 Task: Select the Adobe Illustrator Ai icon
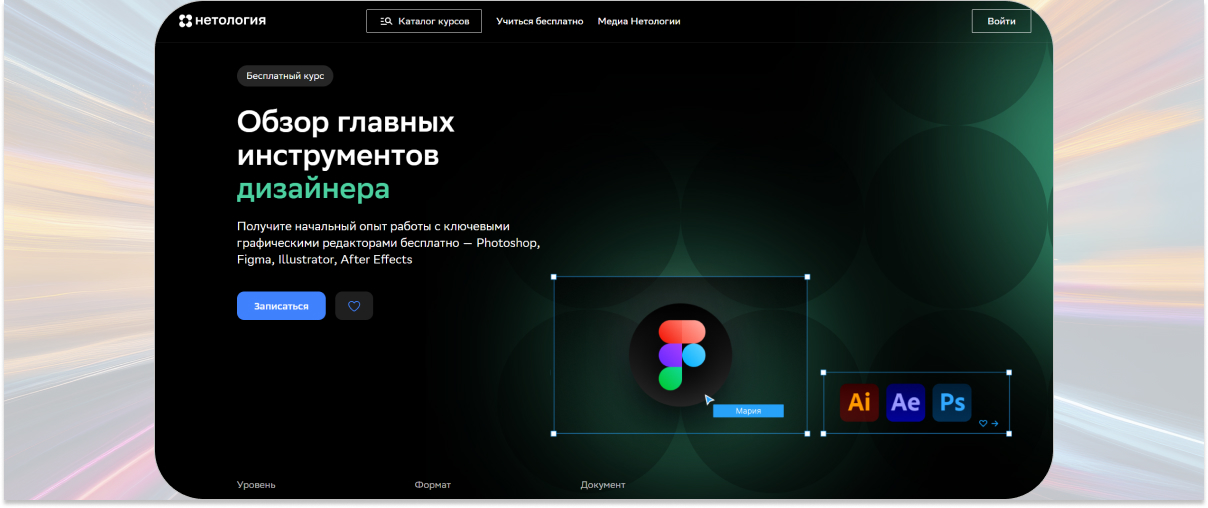pos(859,402)
